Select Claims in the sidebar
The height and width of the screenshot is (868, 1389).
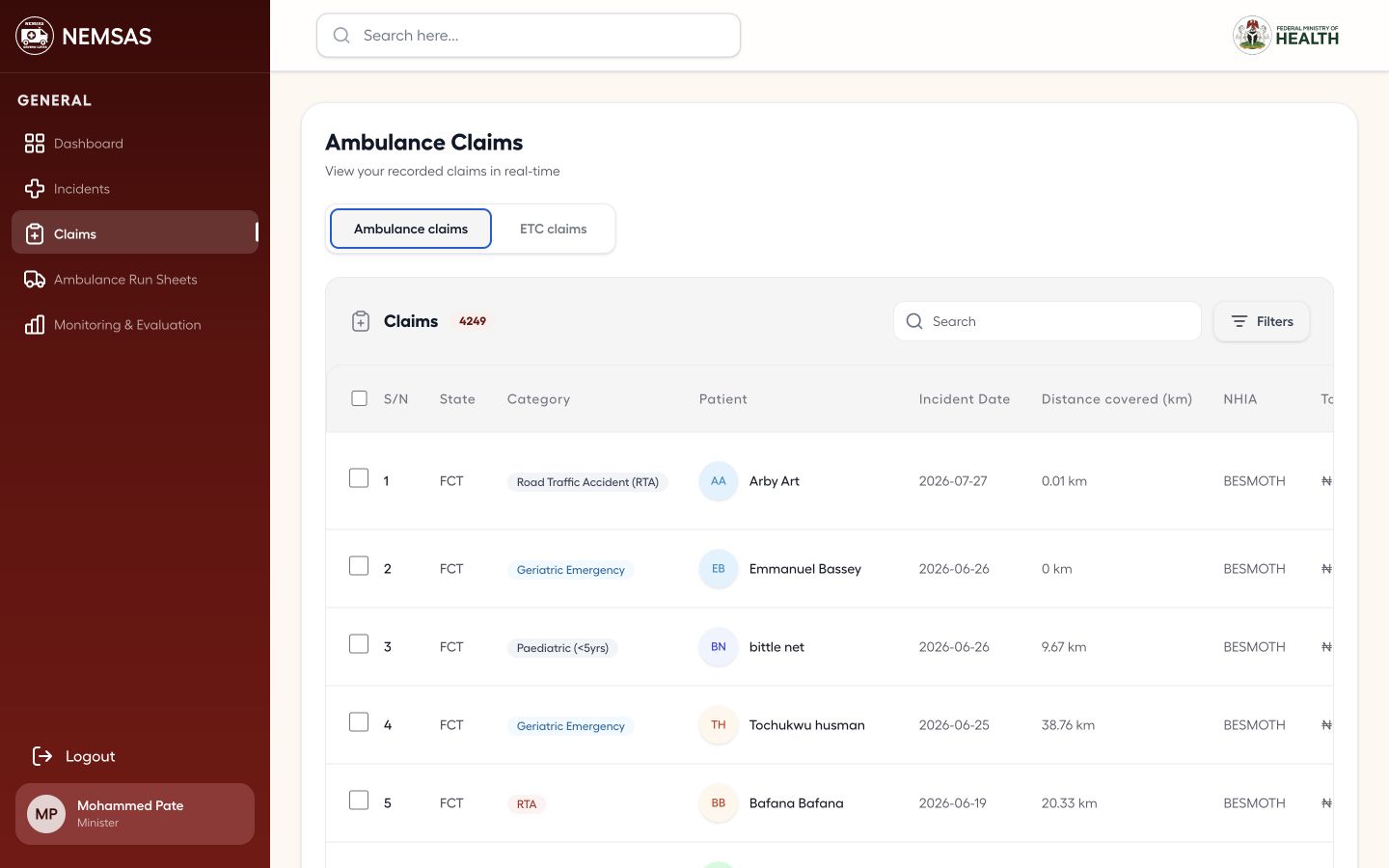pyautogui.click(x=135, y=232)
